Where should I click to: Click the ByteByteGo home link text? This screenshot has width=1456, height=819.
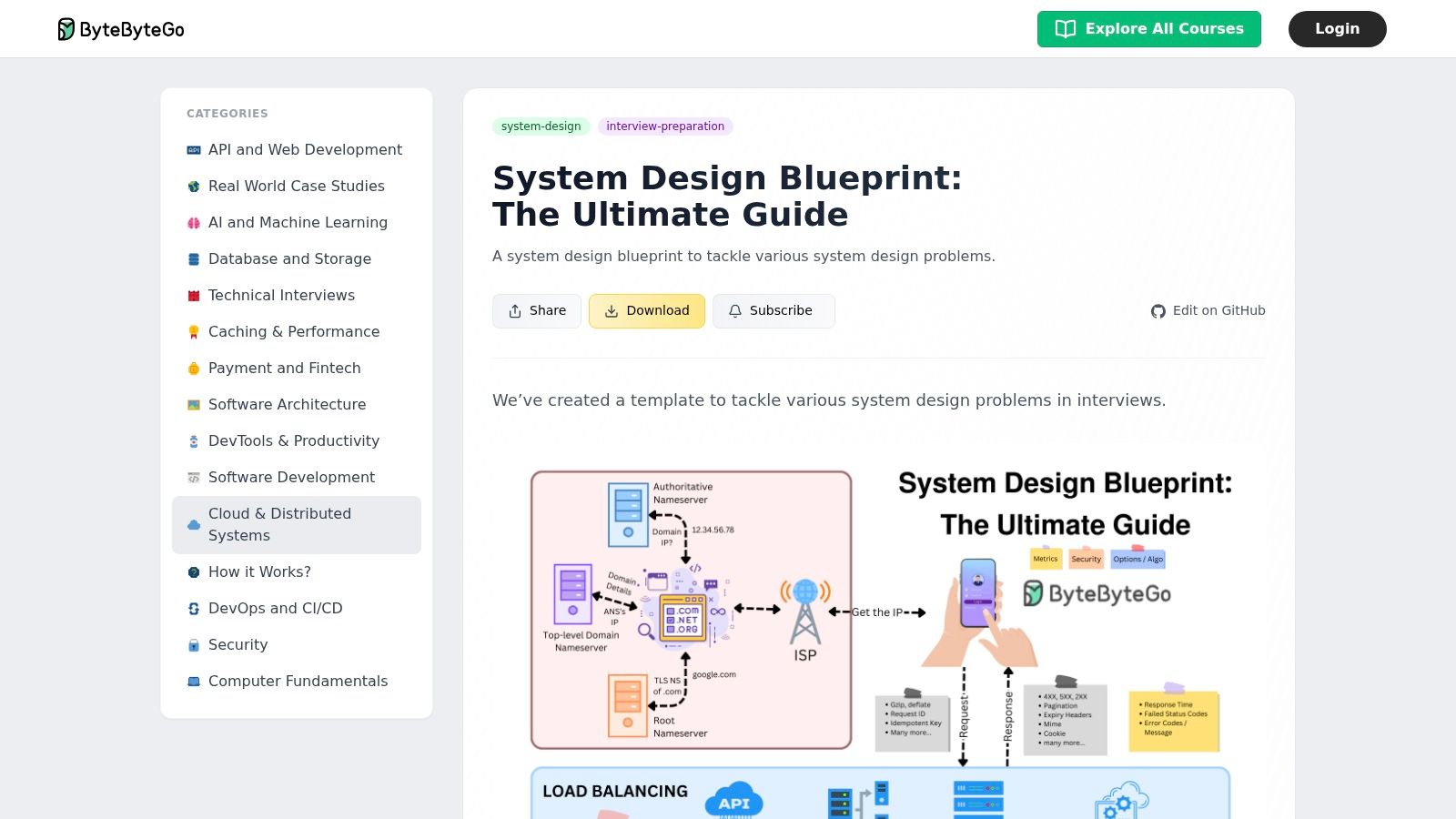[x=132, y=30]
